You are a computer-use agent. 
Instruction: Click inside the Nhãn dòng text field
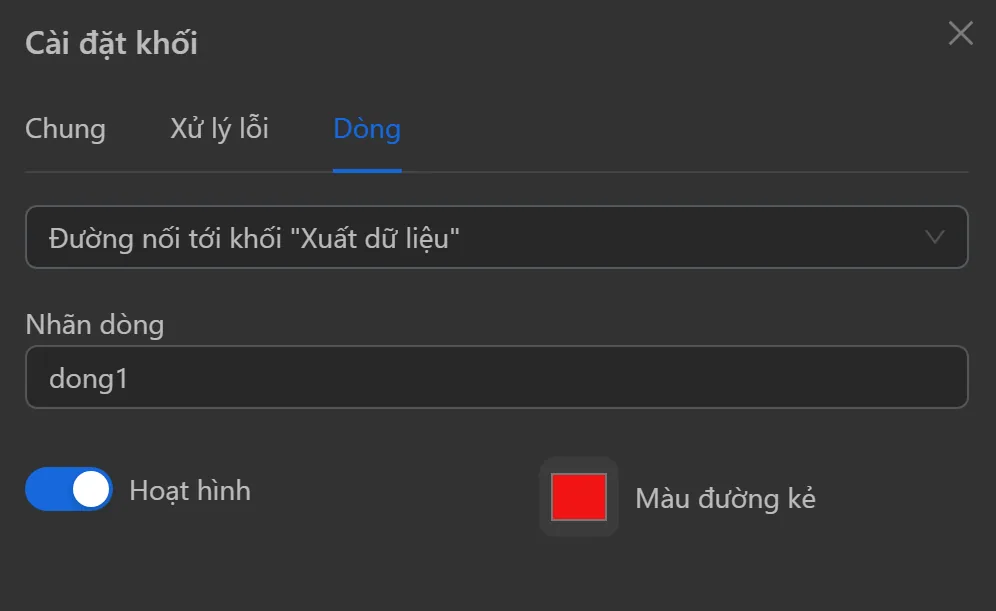(x=497, y=377)
